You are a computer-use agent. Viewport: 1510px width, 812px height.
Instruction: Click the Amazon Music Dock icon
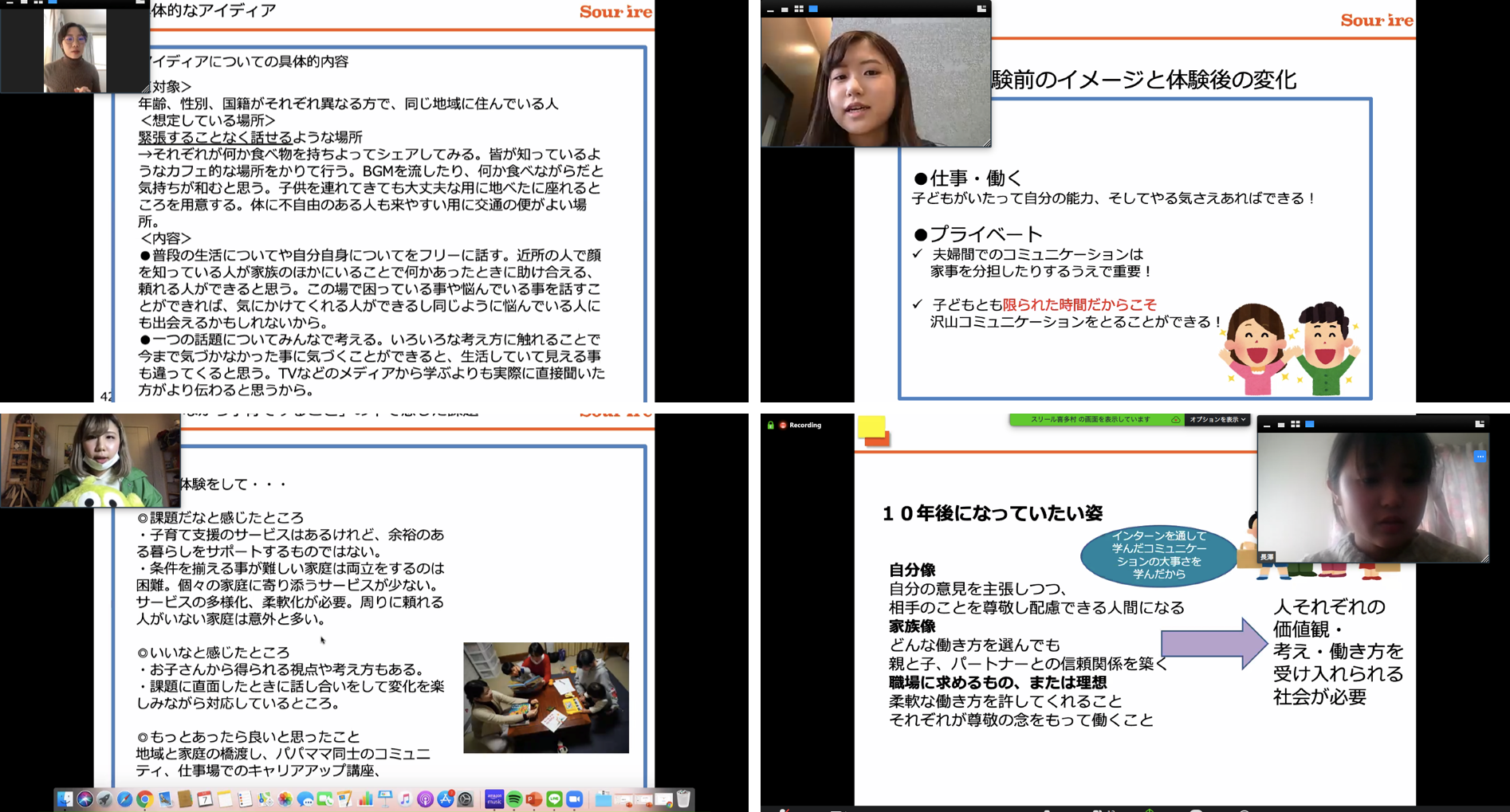(x=494, y=799)
